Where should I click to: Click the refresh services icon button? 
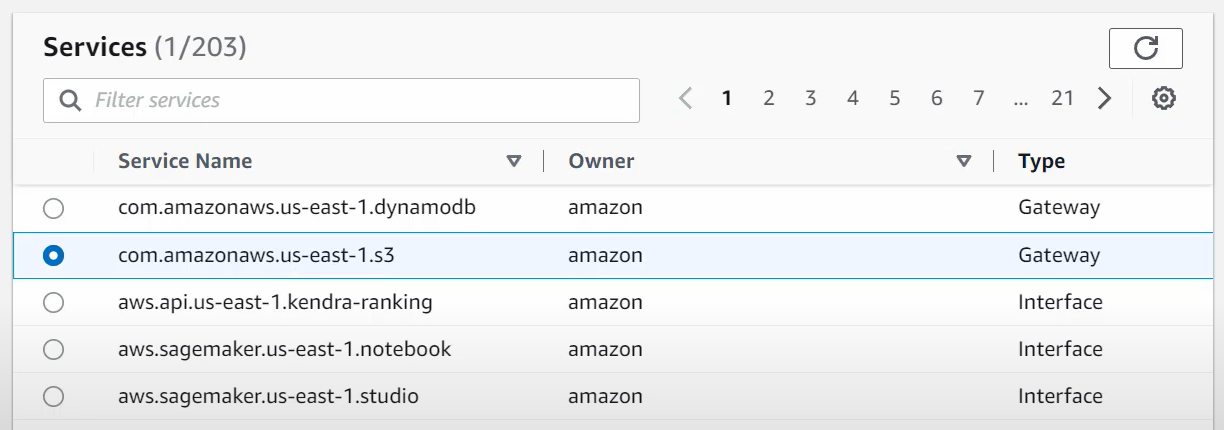(x=1145, y=48)
